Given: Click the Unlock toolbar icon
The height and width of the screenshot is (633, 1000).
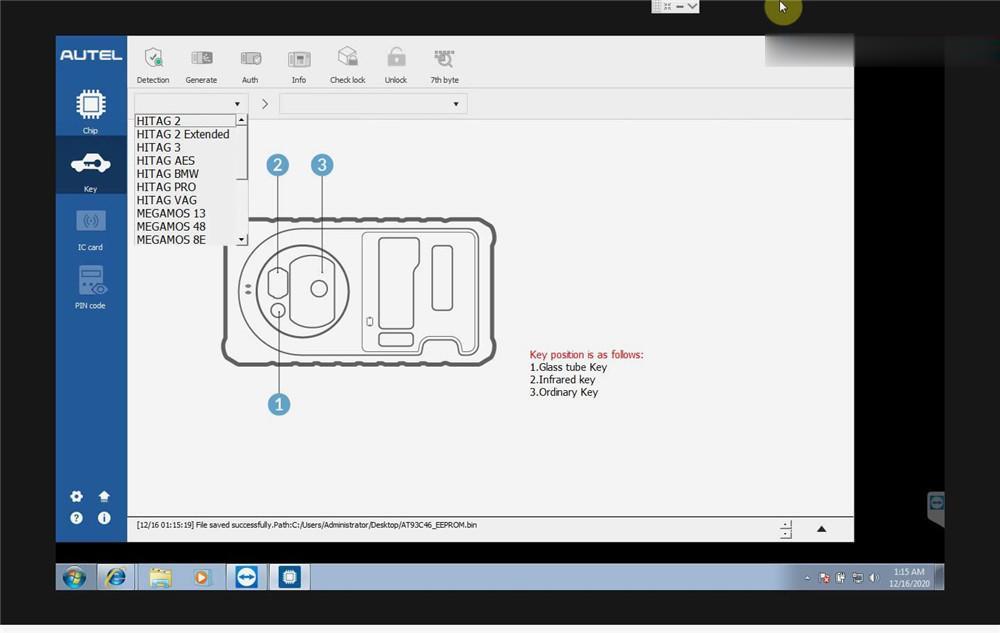Looking at the screenshot, I should [396, 65].
